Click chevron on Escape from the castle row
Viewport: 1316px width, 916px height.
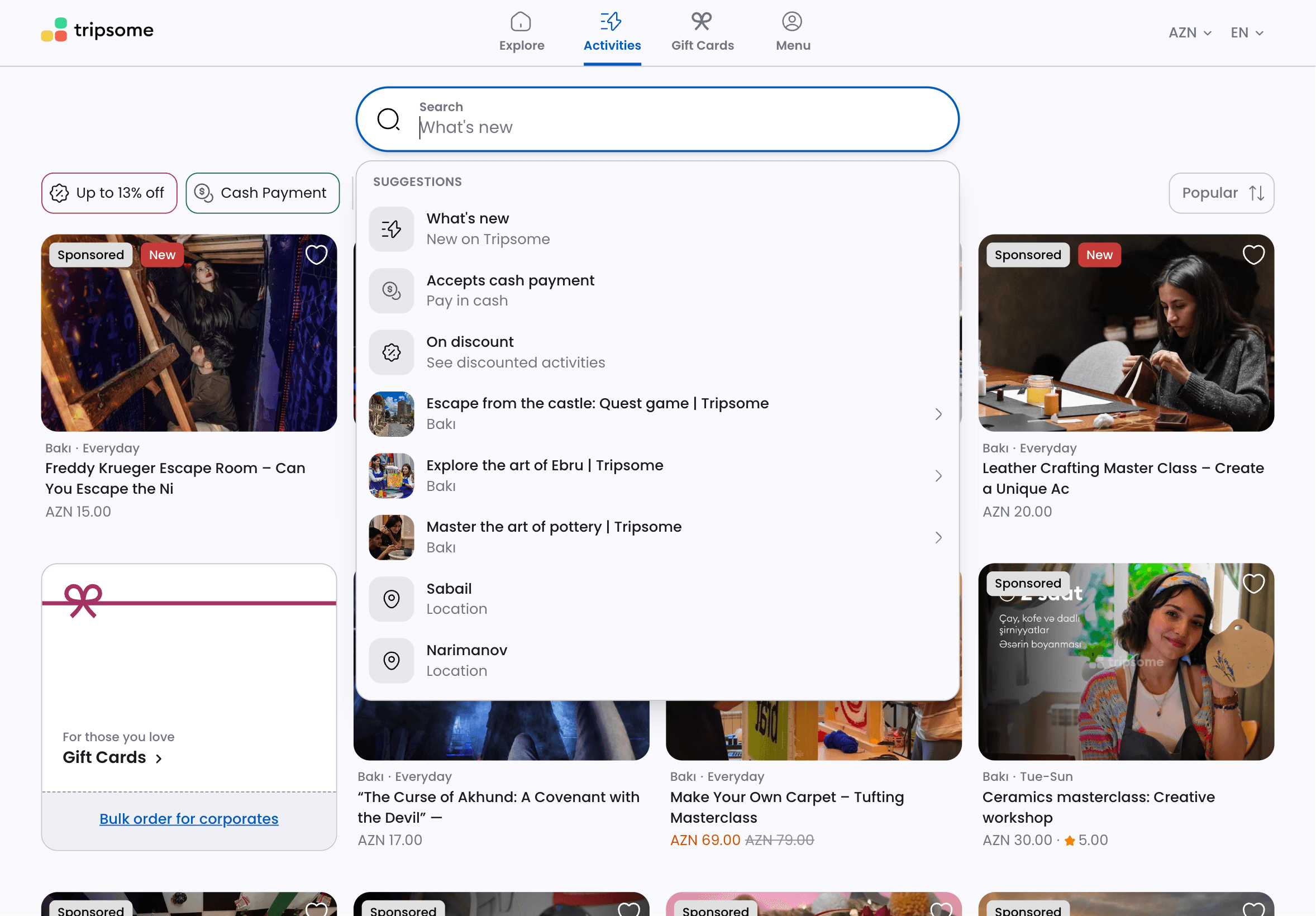pyautogui.click(x=938, y=414)
